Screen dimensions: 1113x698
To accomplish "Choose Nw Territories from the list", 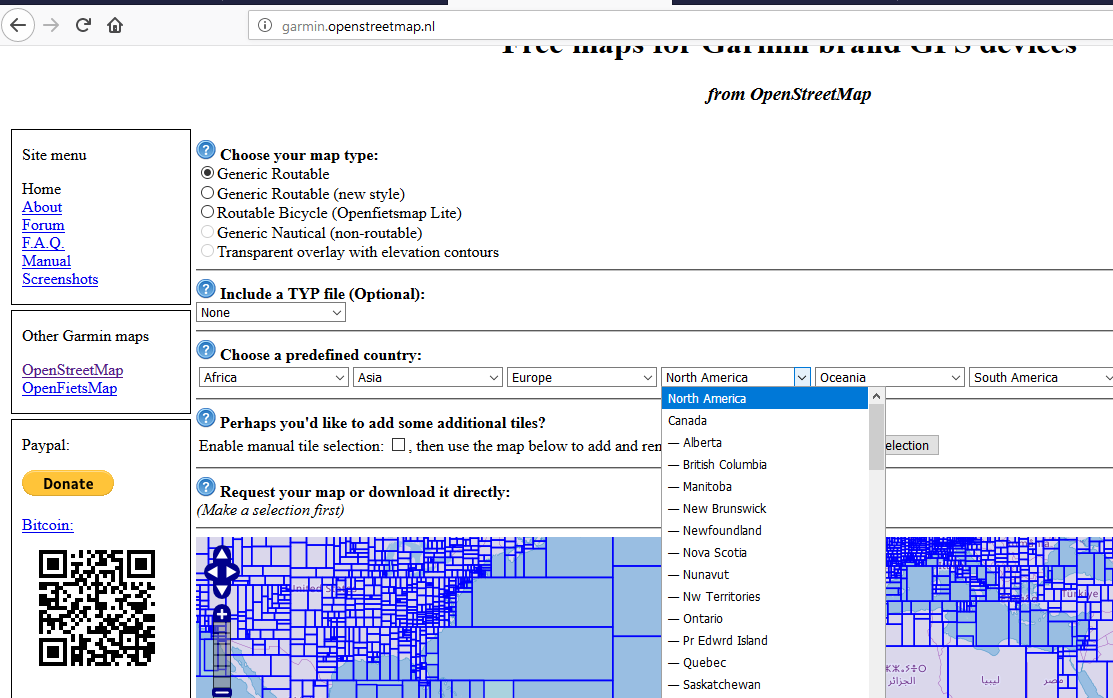I will pyautogui.click(x=765, y=596).
